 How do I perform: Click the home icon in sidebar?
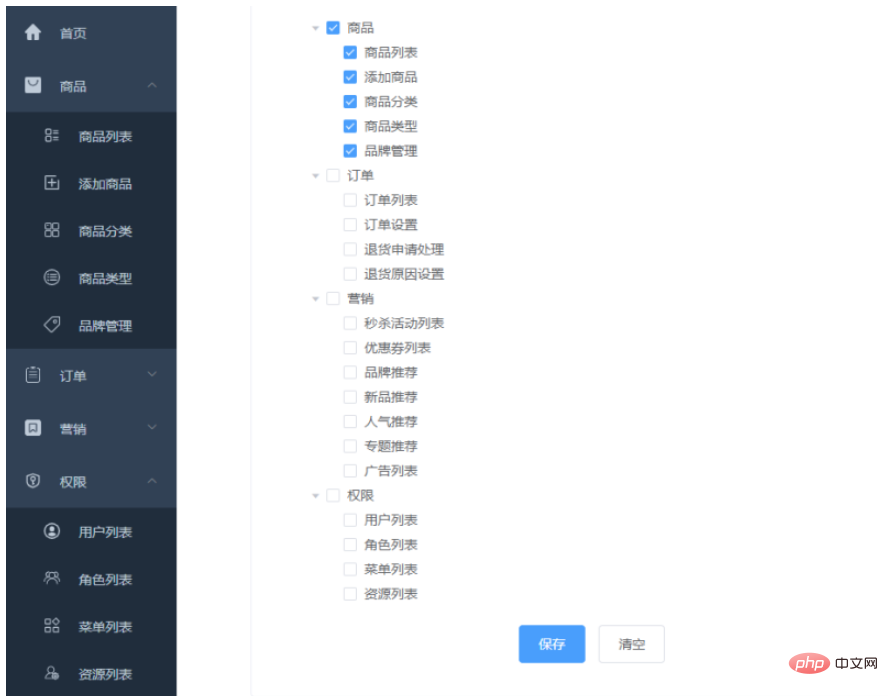[x=33, y=32]
